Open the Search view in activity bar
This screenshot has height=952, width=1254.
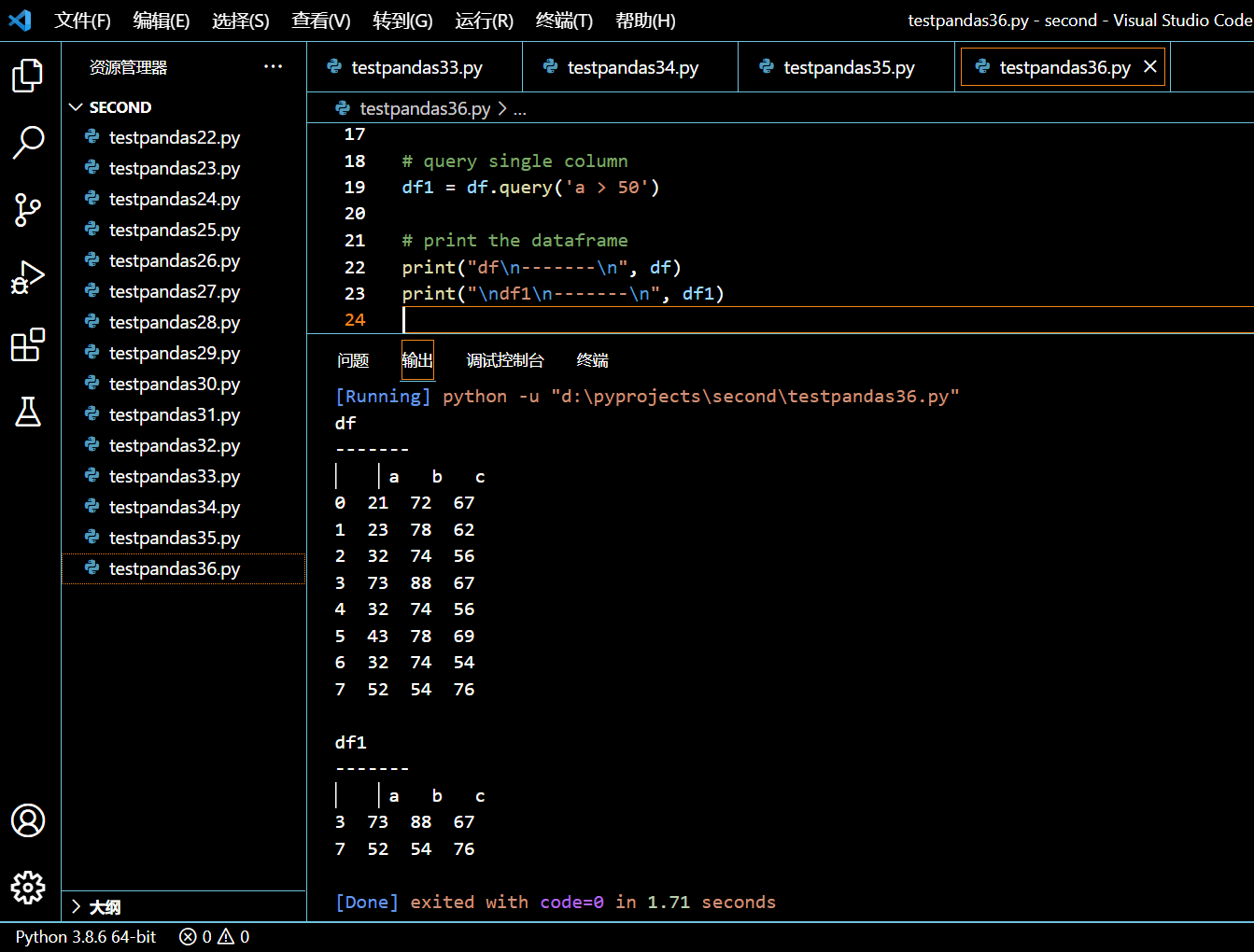(x=28, y=143)
